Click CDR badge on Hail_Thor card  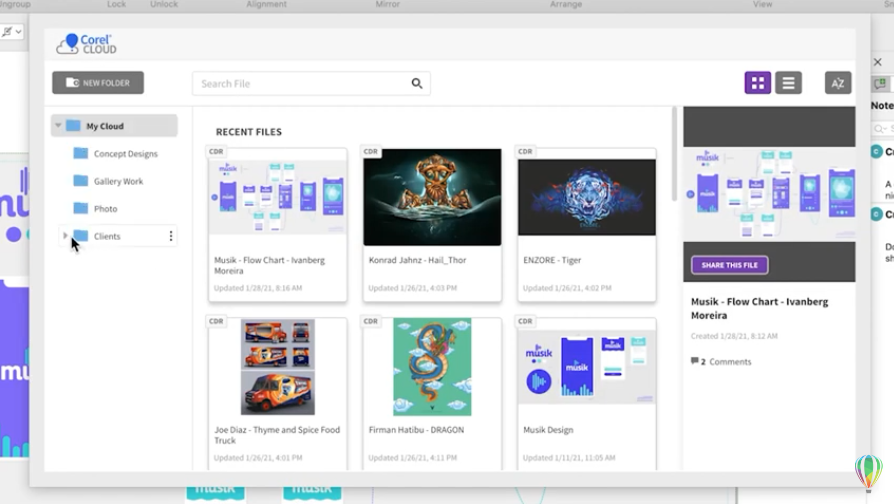point(371,152)
